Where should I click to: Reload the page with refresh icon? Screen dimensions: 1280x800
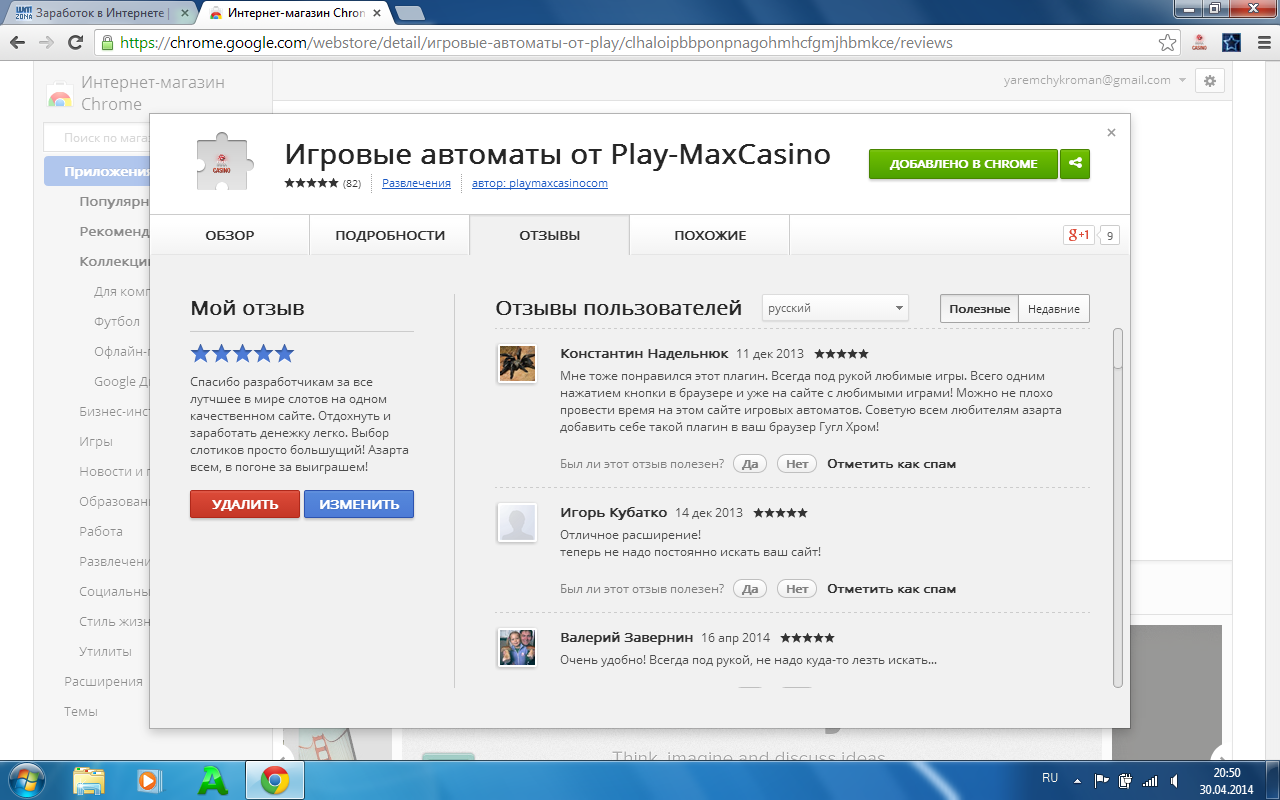(75, 43)
